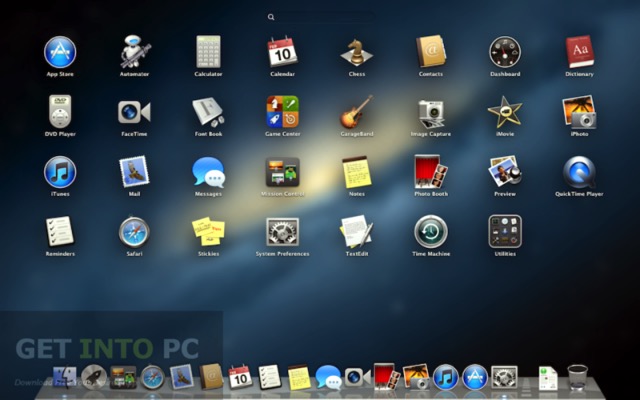Screen dimensions: 640x400
Task: Launch Safari from the Dock
Action: click(x=153, y=377)
